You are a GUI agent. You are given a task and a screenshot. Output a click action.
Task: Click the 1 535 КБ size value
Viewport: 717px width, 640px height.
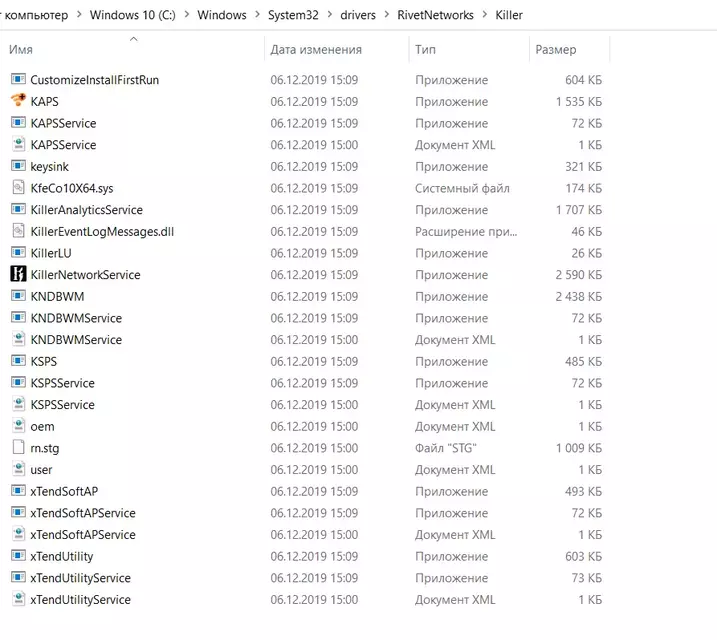click(579, 101)
